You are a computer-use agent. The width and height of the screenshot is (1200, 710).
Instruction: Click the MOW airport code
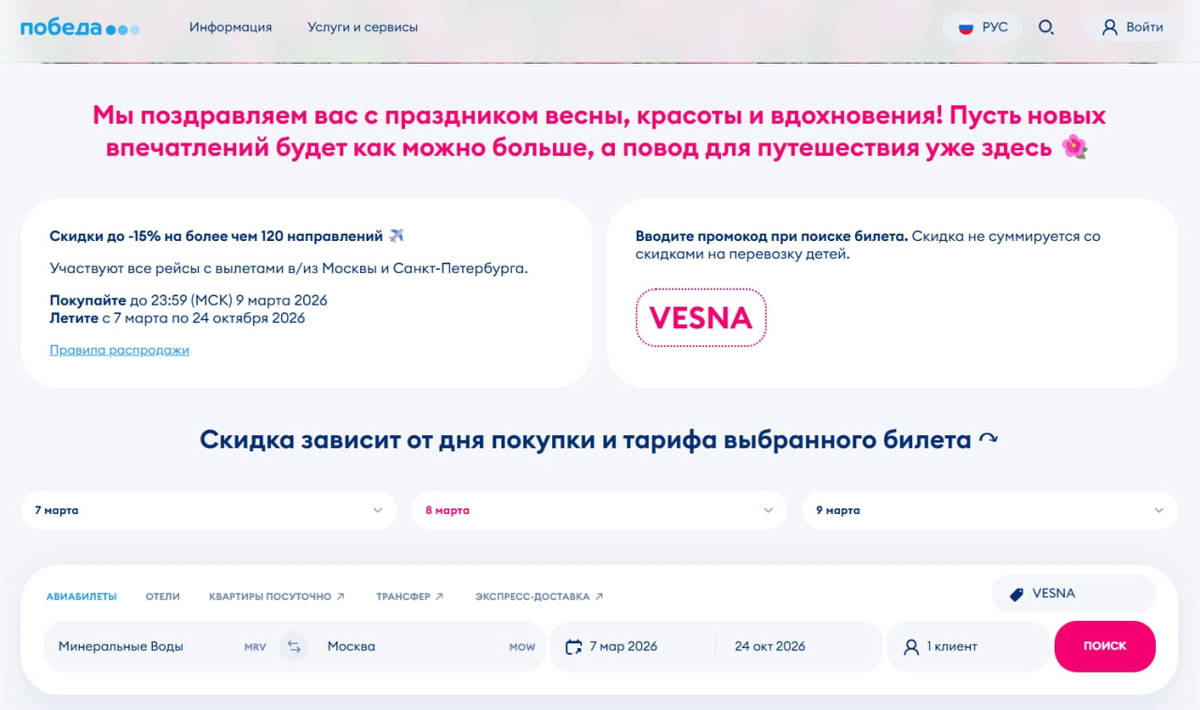[522, 647]
